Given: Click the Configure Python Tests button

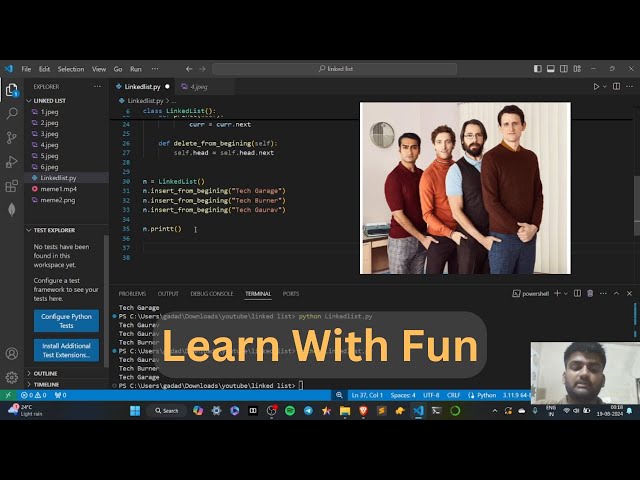Looking at the screenshot, I should [x=66, y=321].
